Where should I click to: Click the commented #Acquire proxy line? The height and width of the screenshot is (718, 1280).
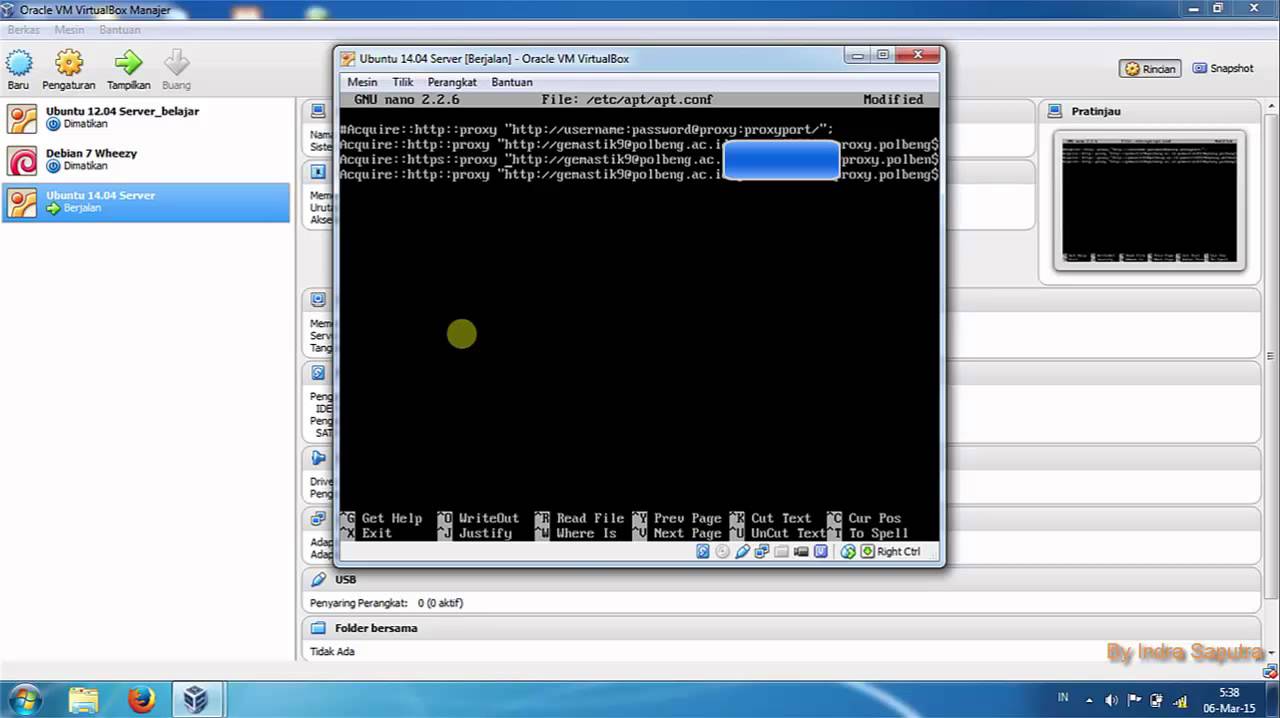tap(586, 130)
